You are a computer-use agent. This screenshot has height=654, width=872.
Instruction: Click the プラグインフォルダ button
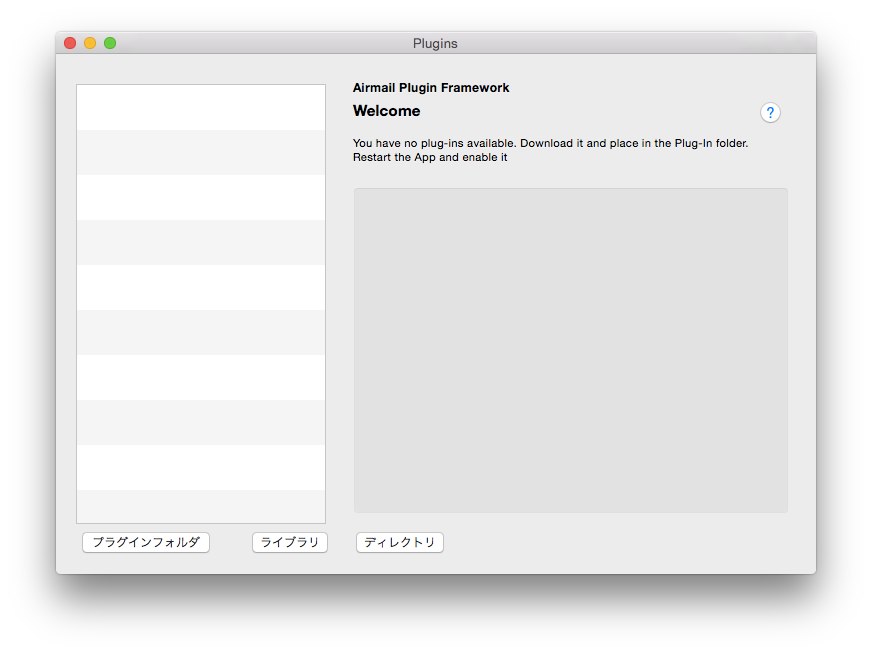coord(146,542)
